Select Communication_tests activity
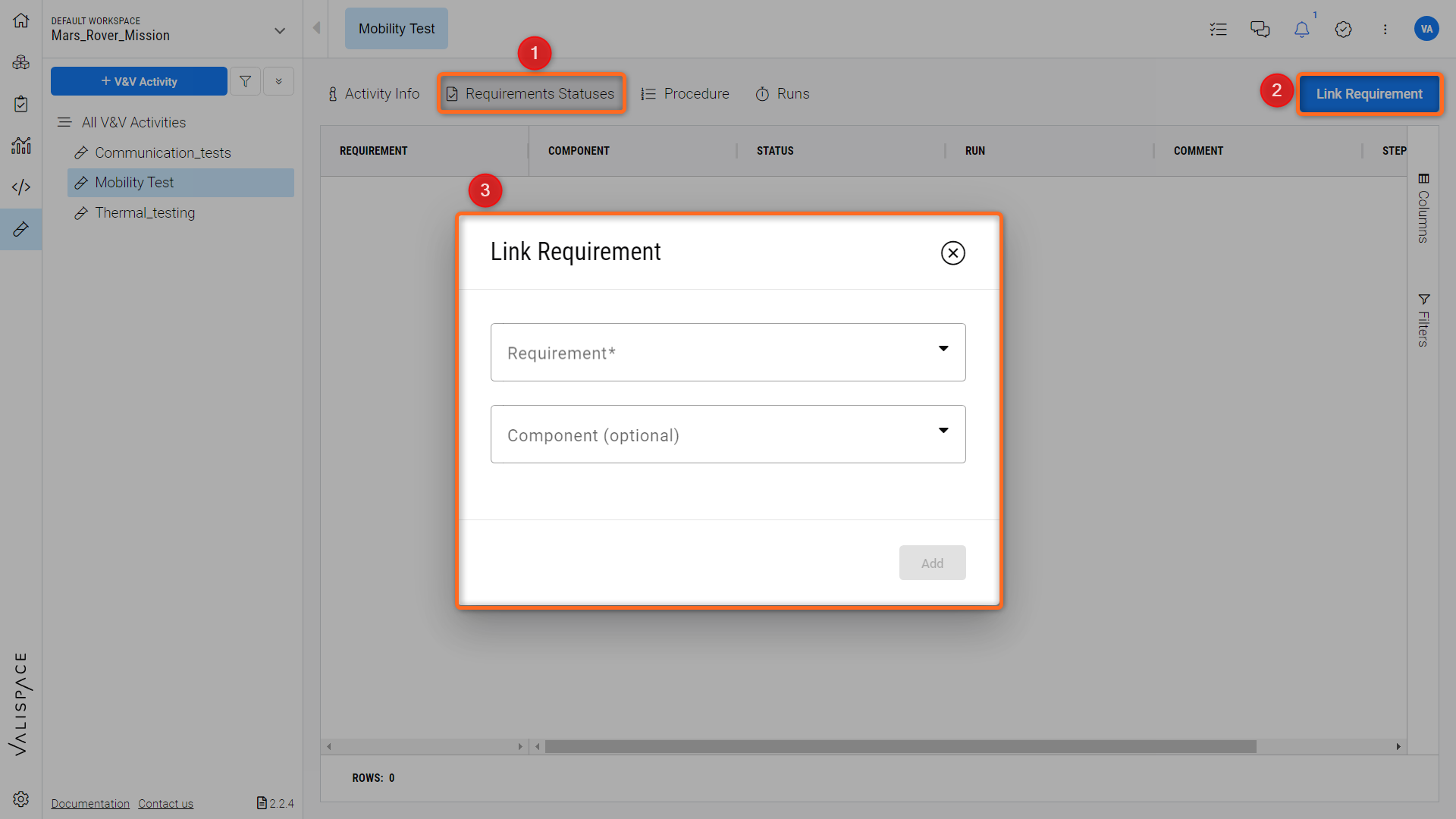 162,152
